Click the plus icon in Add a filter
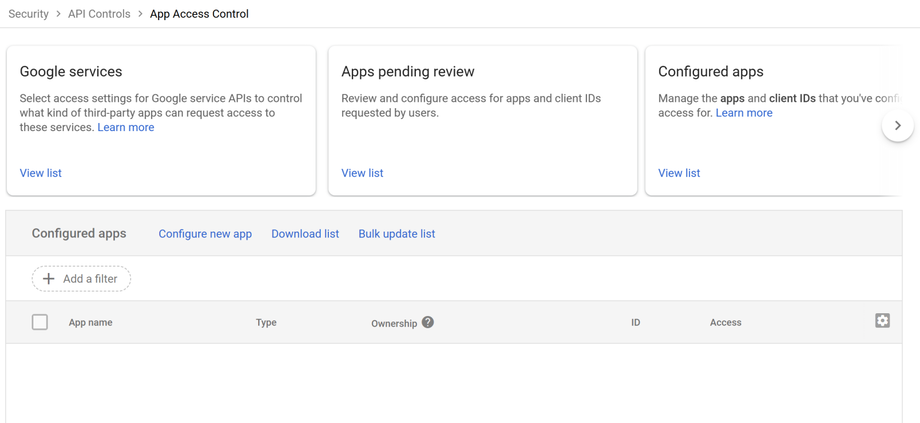Viewport: 920px width, 423px height. tap(48, 279)
